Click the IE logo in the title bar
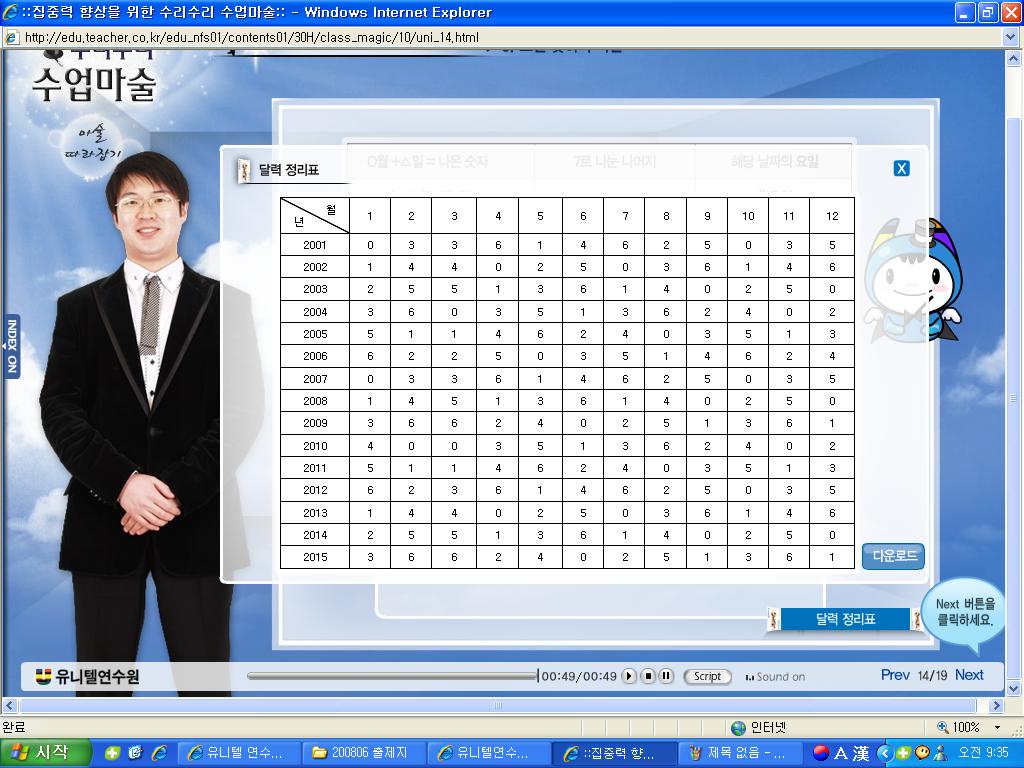 [10, 12]
